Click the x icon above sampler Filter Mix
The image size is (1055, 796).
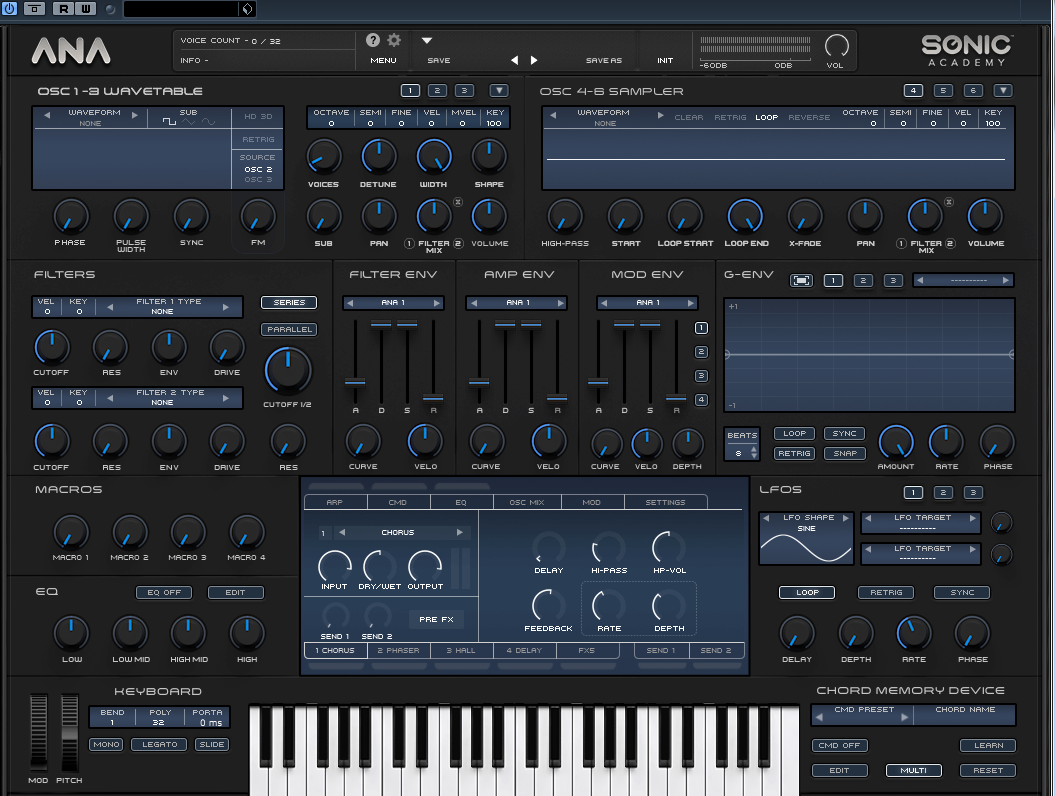click(x=949, y=202)
